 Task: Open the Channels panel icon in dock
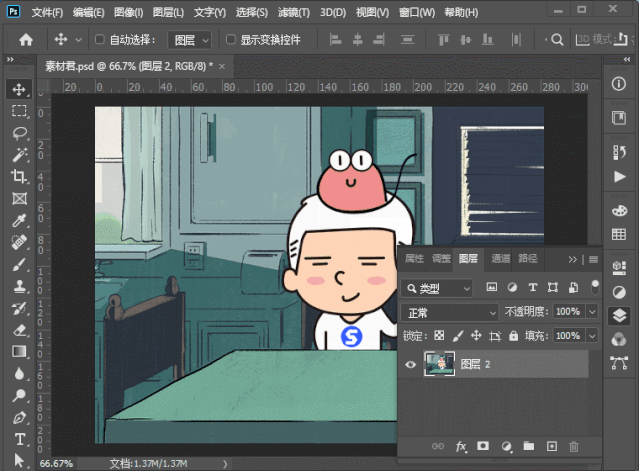click(619, 339)
